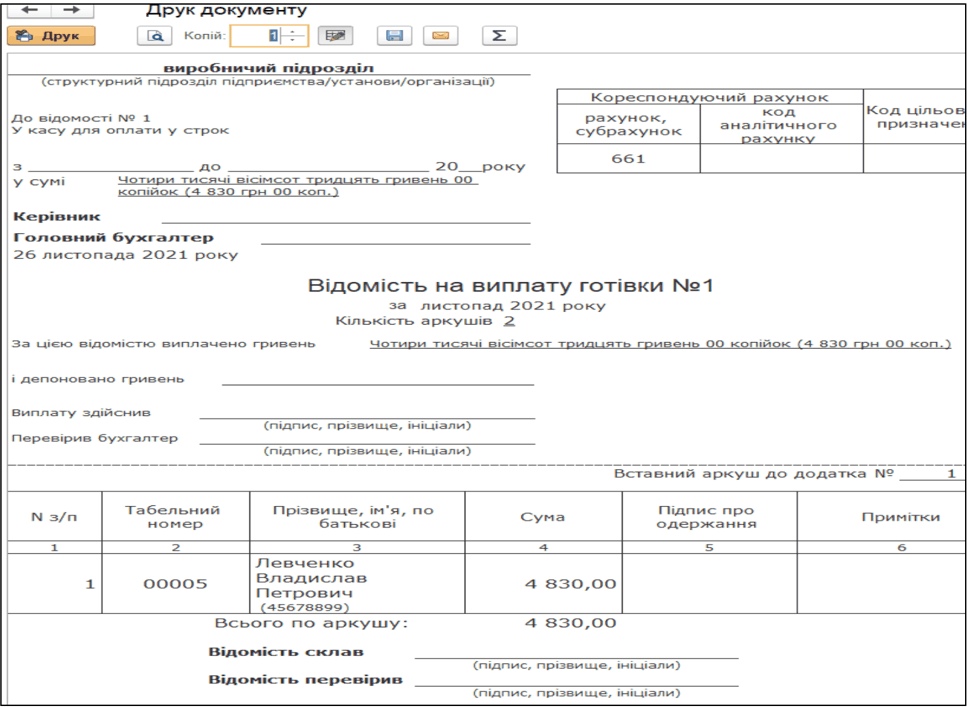Viewport: 967px width, 707px height.
Task: Click the "і депоновано гривень" label
Action: tap(97, 379)
